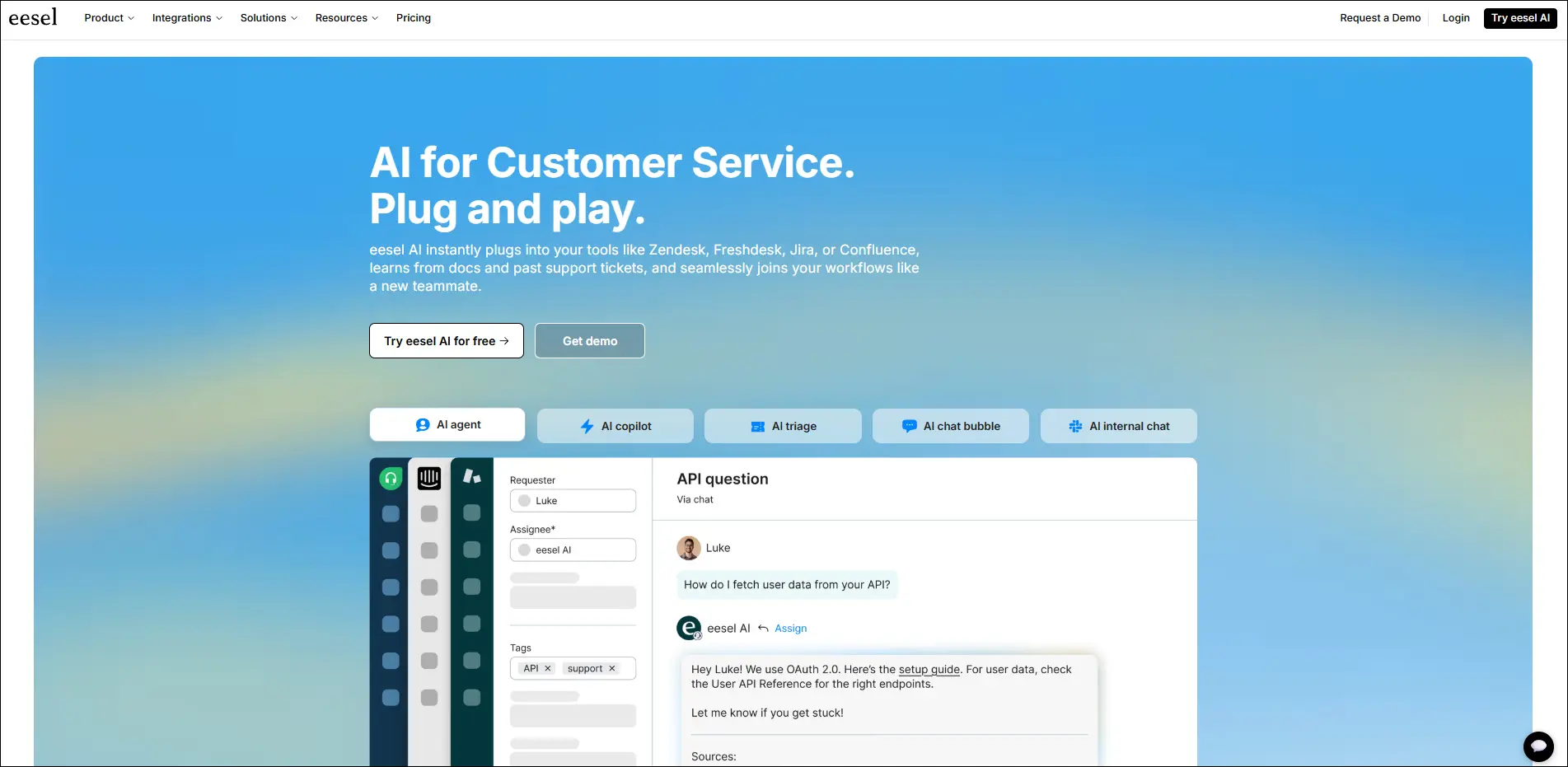Click the Intercom icon in the sidebar
The width and height of the screenshot is (1568, 767).
428,478
